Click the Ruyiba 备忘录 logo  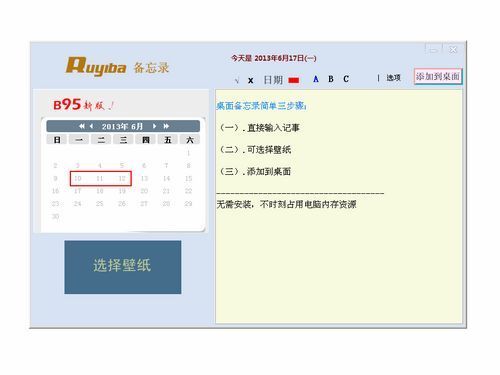point(118,66)
